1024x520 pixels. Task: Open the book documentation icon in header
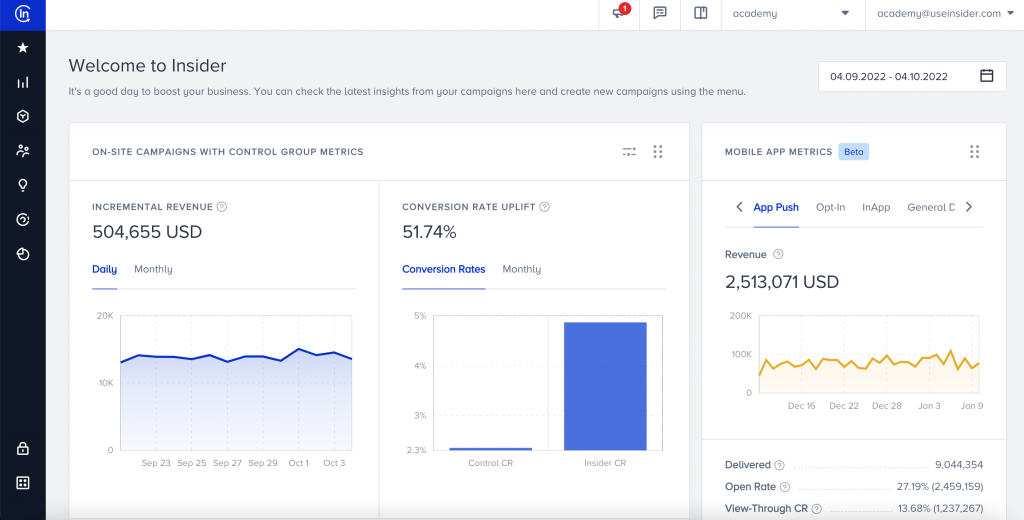(700, 14)
